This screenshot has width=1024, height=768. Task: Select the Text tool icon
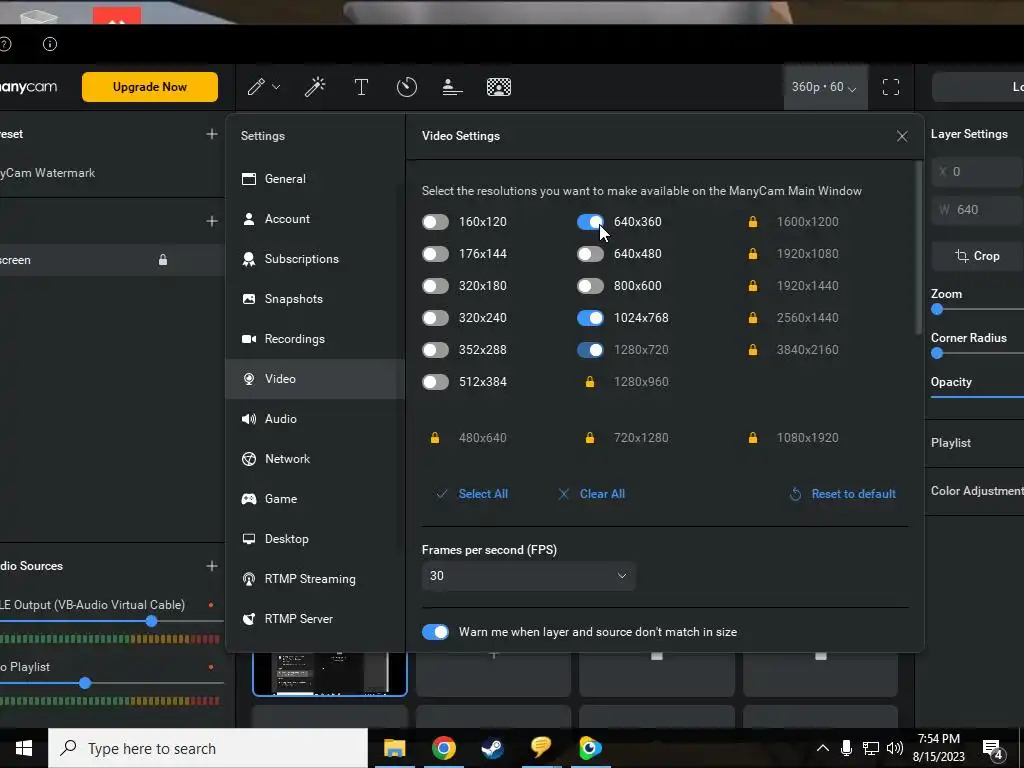pyautogui.click(x=361, y=87)
